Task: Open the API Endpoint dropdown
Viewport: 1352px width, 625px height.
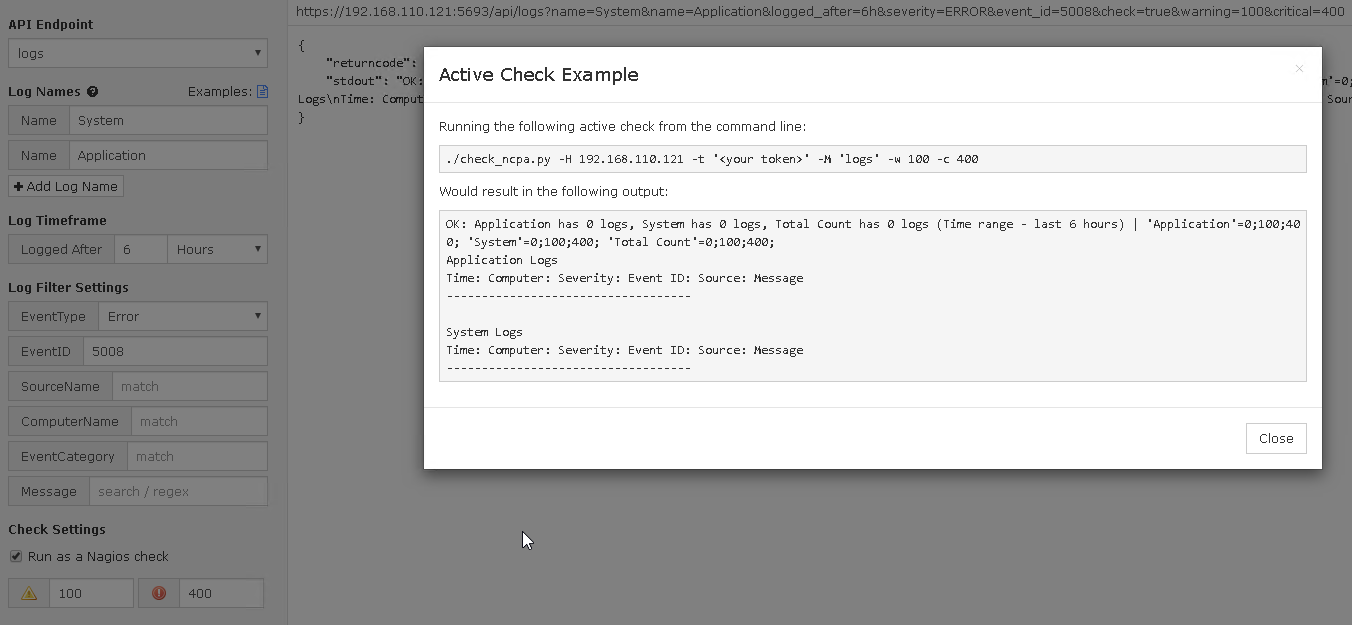Action: click(137, 53)
